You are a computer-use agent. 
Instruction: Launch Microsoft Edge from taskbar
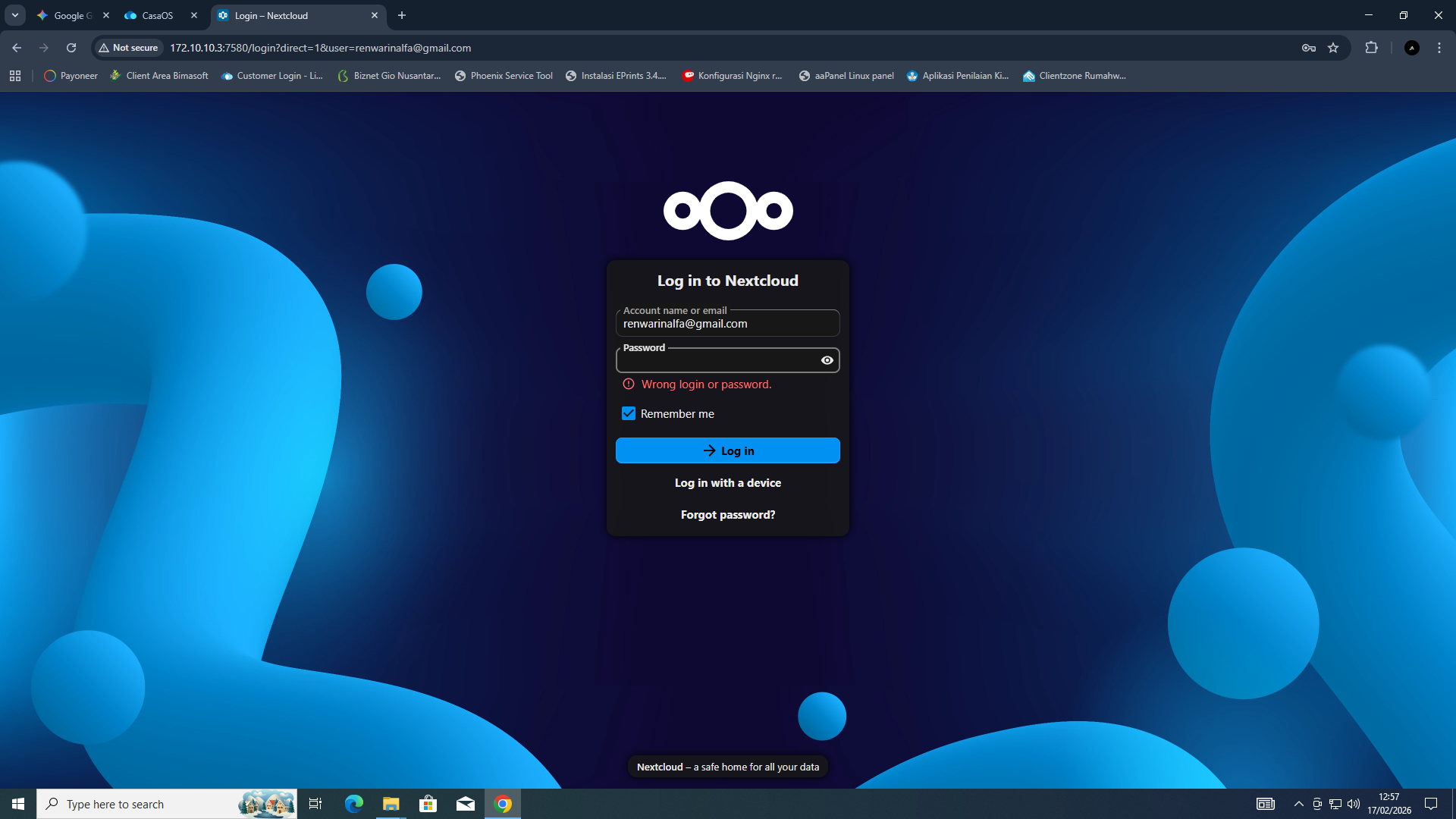coord(353,804)
